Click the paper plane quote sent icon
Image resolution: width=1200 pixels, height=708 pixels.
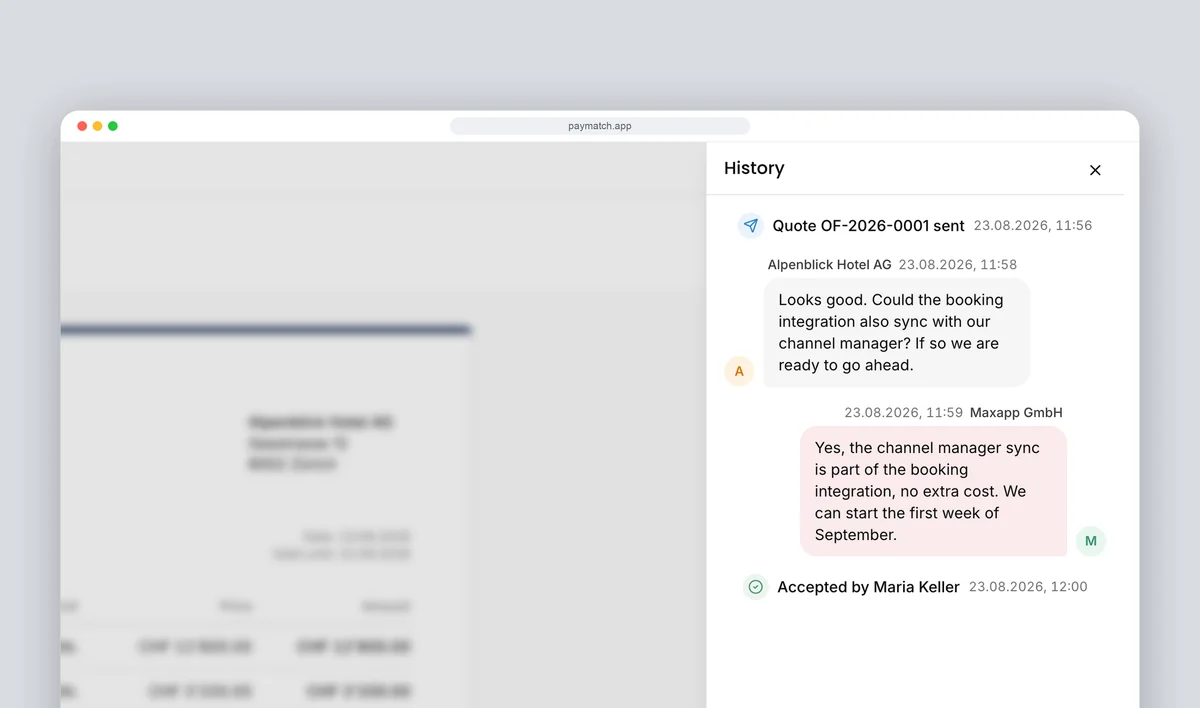[x=751, y=226]
